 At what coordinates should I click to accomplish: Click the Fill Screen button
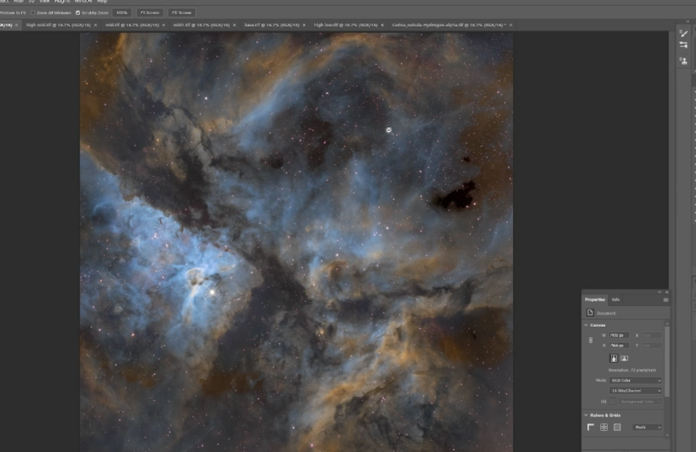[182, 13]
